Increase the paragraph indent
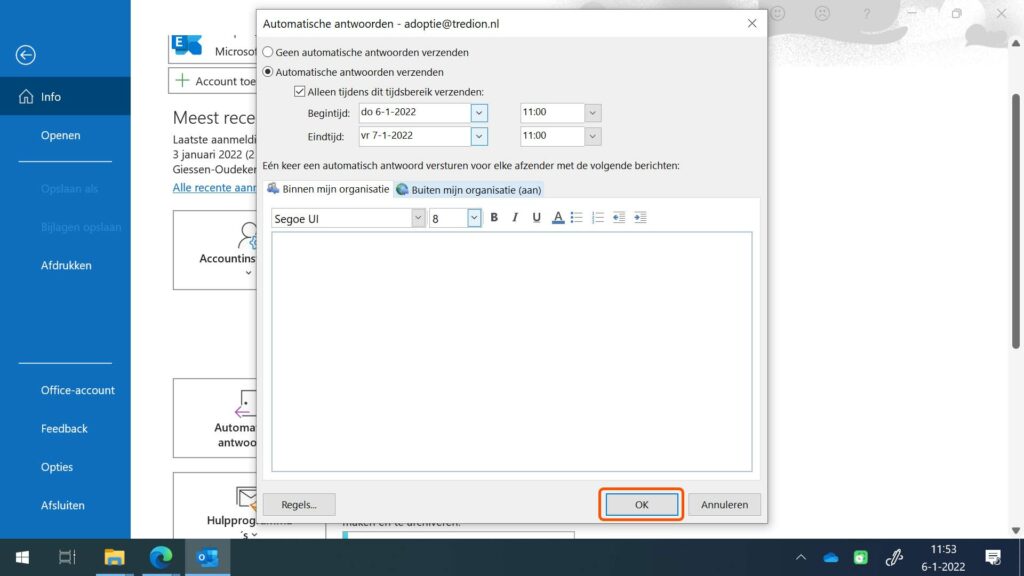Image resolution: width=1024 pixels, height=576 pixels. coord(640,217)
